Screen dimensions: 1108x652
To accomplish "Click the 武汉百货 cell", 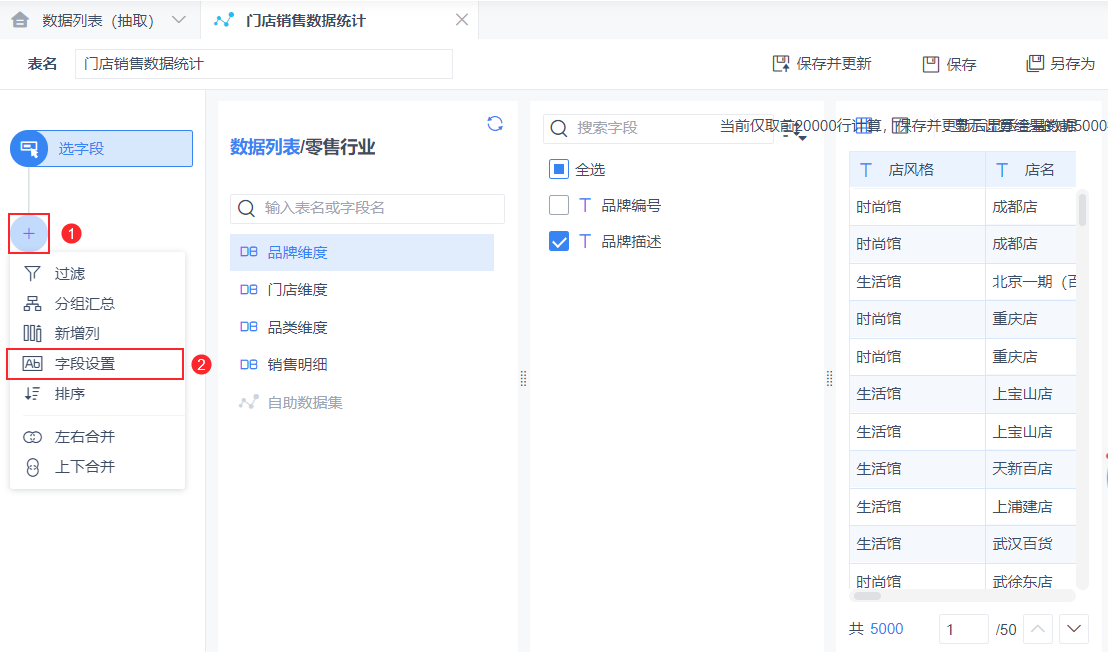I will coord(1031,544).
